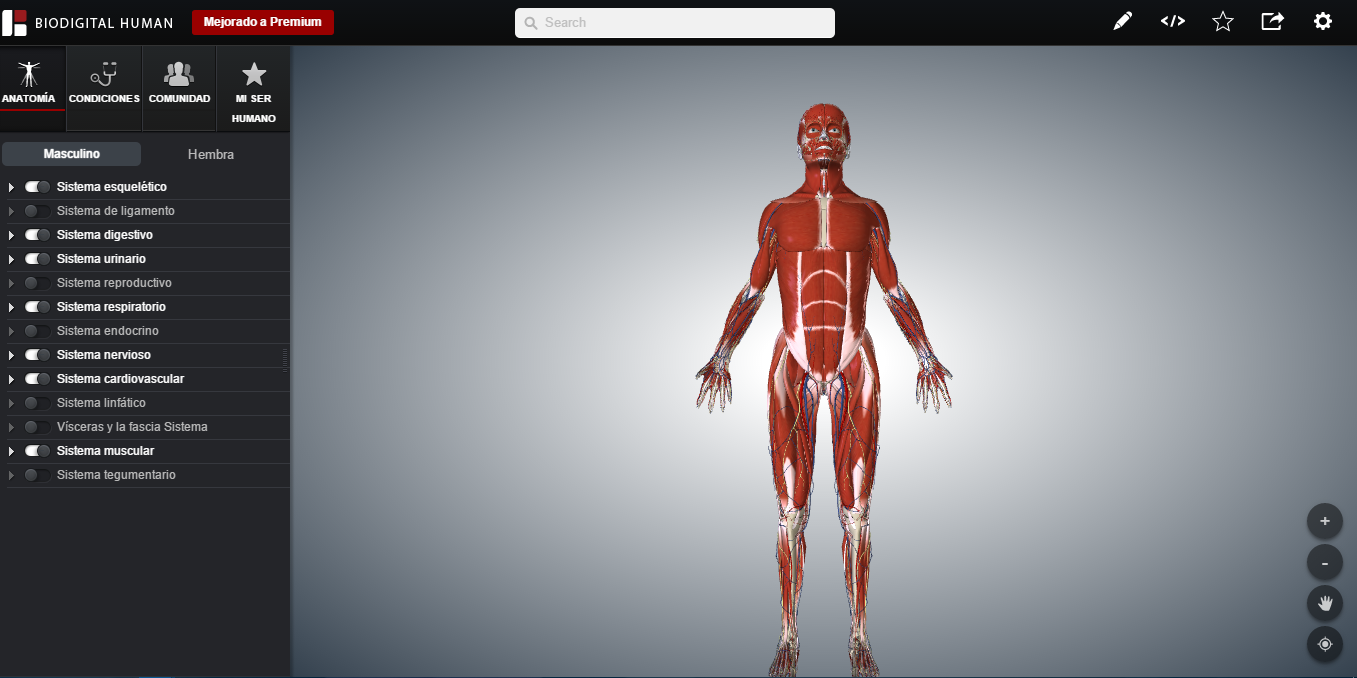Enable the Sistema linfático toggle
The height and width of the screenshot is (678, 1357).
coord(38,403)
